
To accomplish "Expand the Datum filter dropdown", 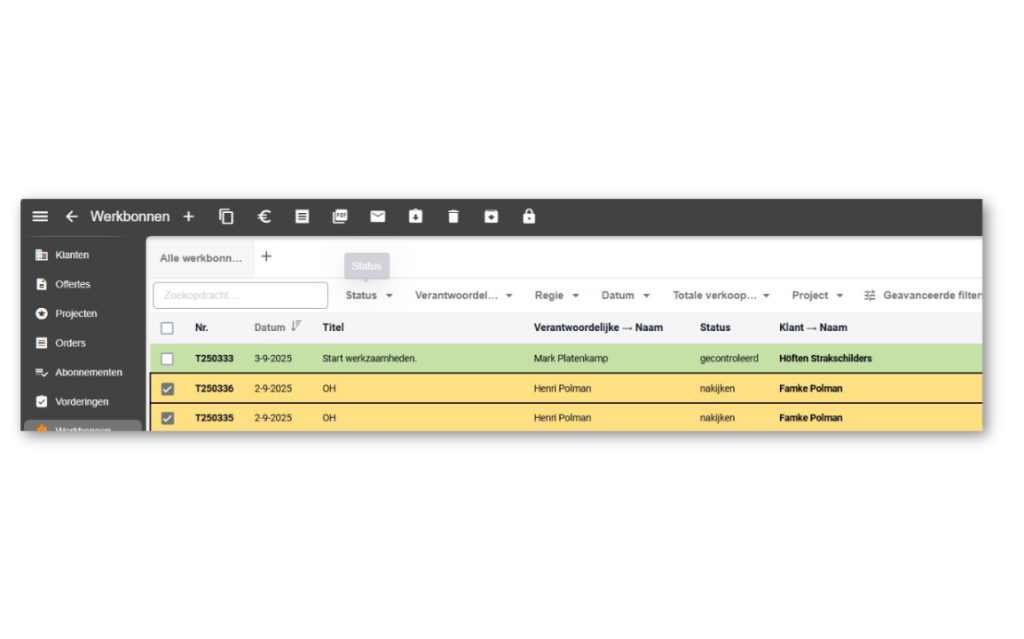I will [625, 296].
